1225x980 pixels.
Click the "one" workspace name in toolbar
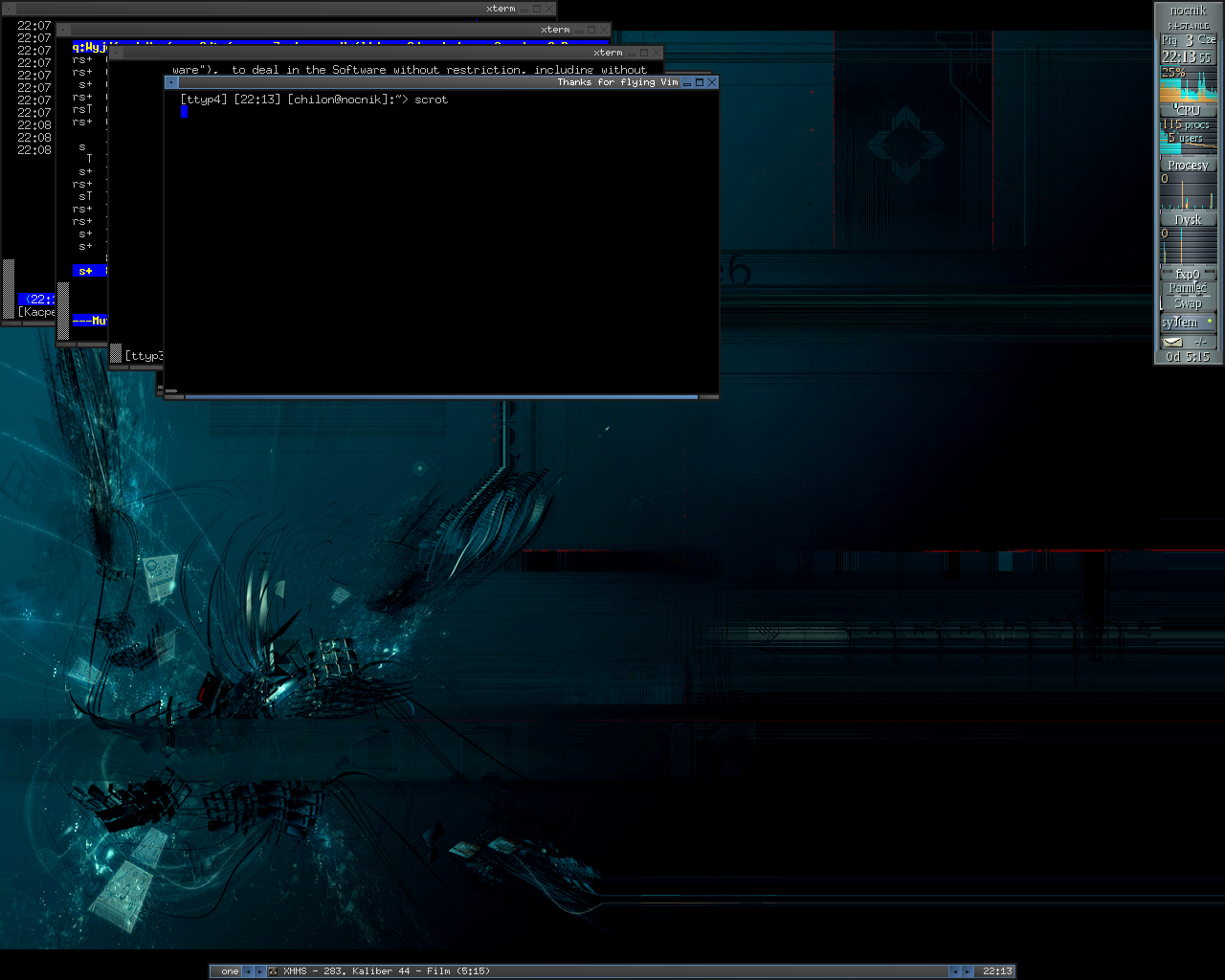[230, 971]
